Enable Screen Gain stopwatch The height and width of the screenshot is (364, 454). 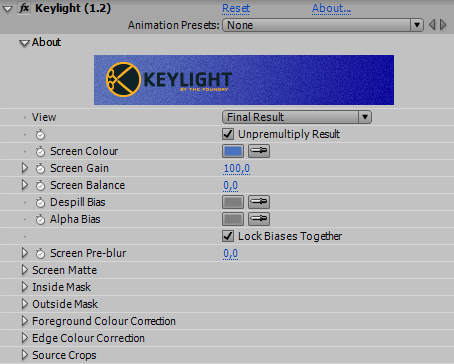40,169
